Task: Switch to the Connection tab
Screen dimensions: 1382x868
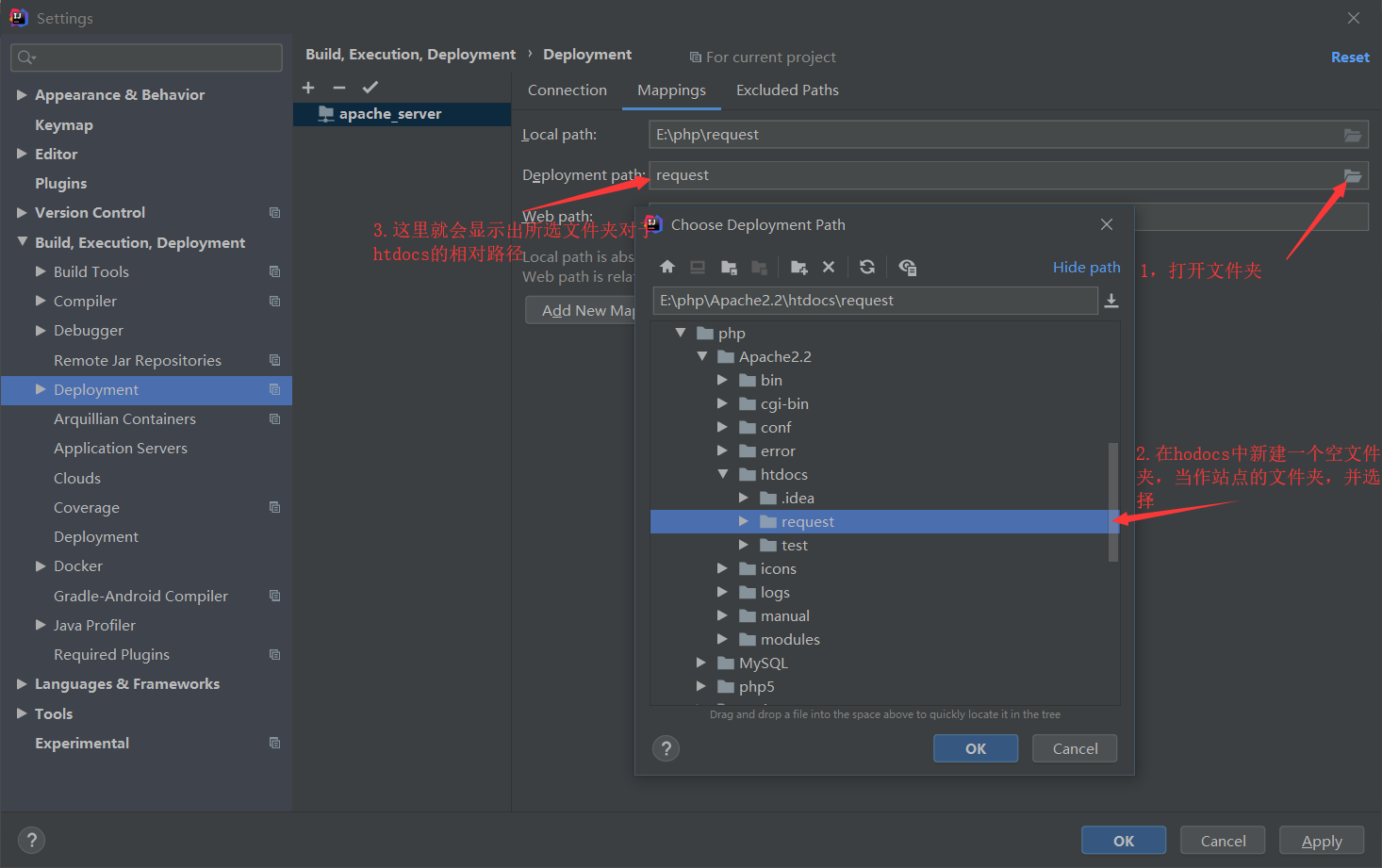Action: 567,90
